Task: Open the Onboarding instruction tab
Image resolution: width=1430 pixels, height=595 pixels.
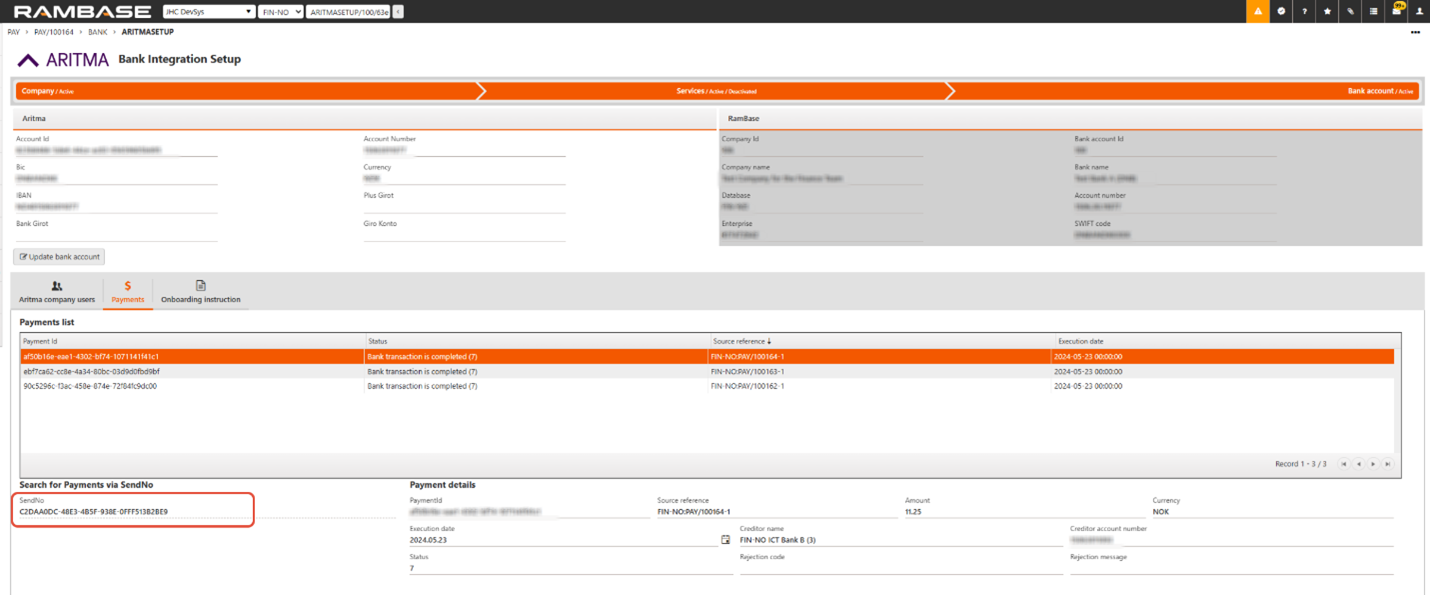Action: [200, 292]
